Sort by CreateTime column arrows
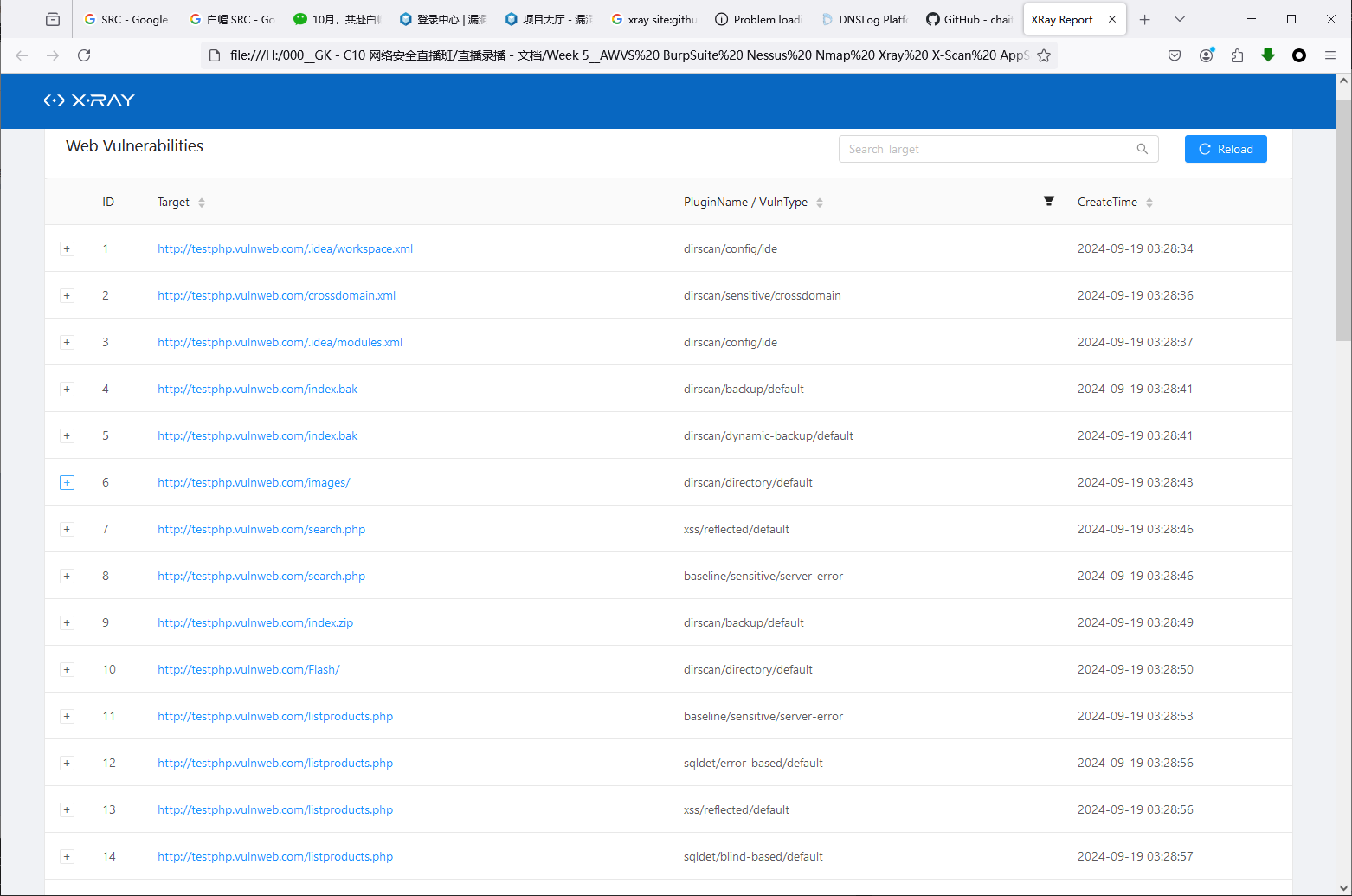 click(x=1149, y=203)
